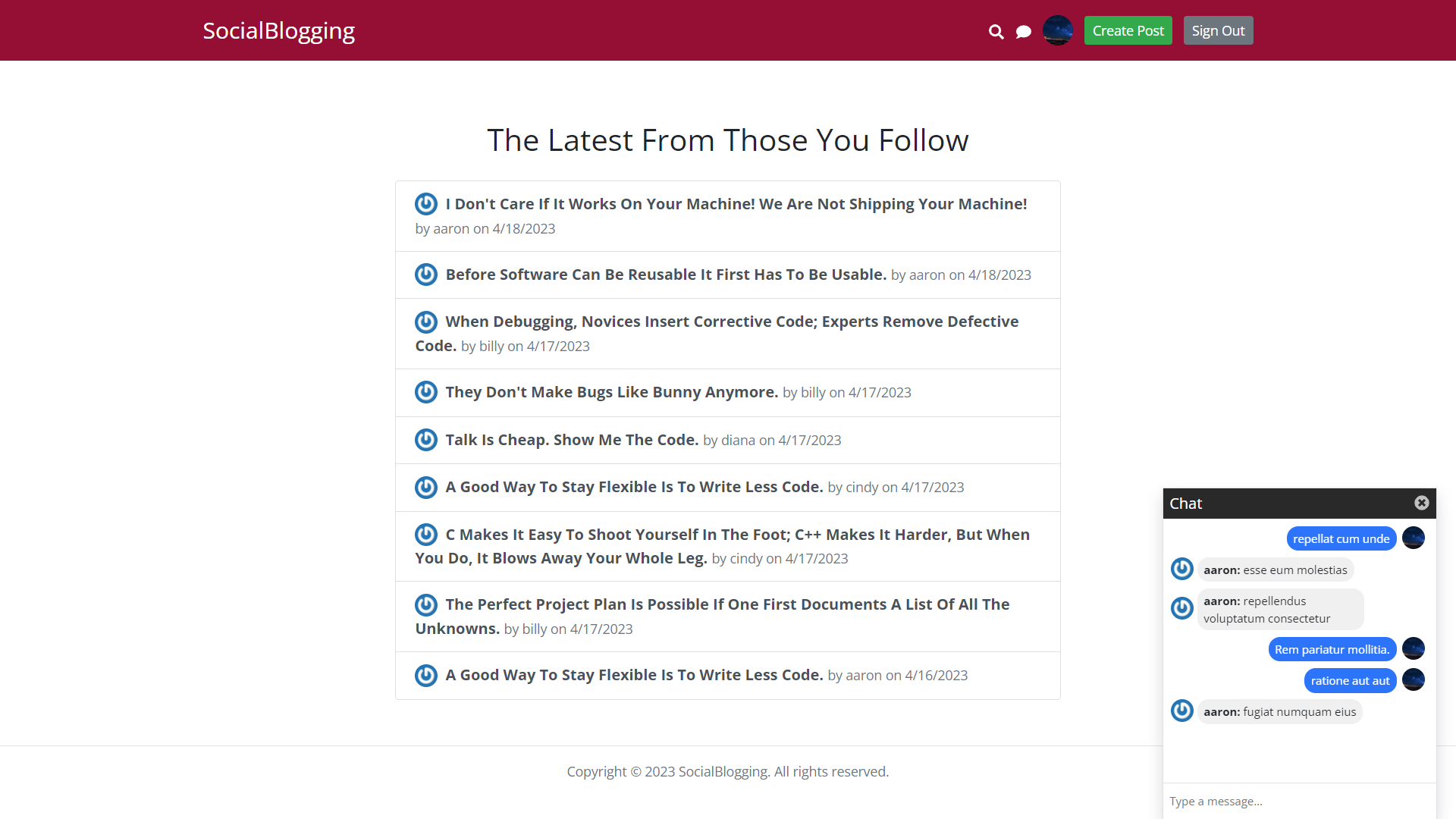This screenshot has width=1456, height=819.
Task: Toggle the chat bubble icon in header
Action: point(1024,31)
